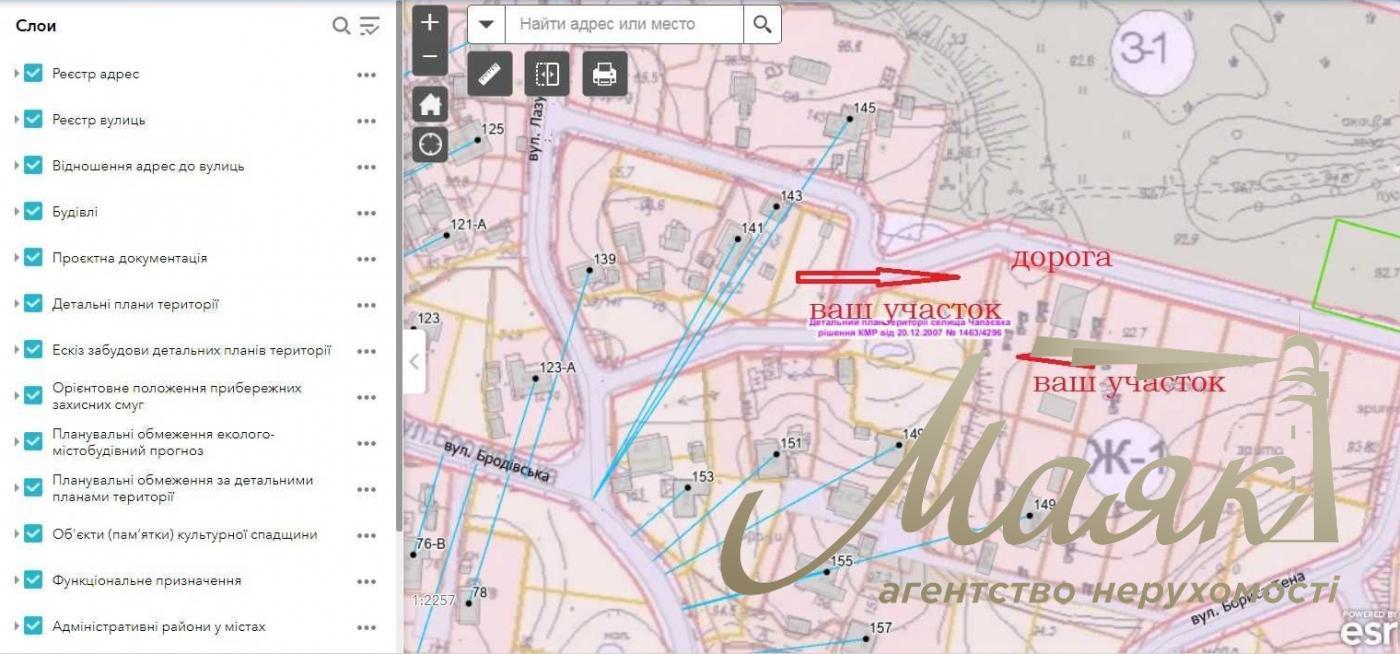Image resolution: width=1400 pixels, height=654 pixels.
Task: Open the layer list filter options icon
Action: [x=370, y=26]
